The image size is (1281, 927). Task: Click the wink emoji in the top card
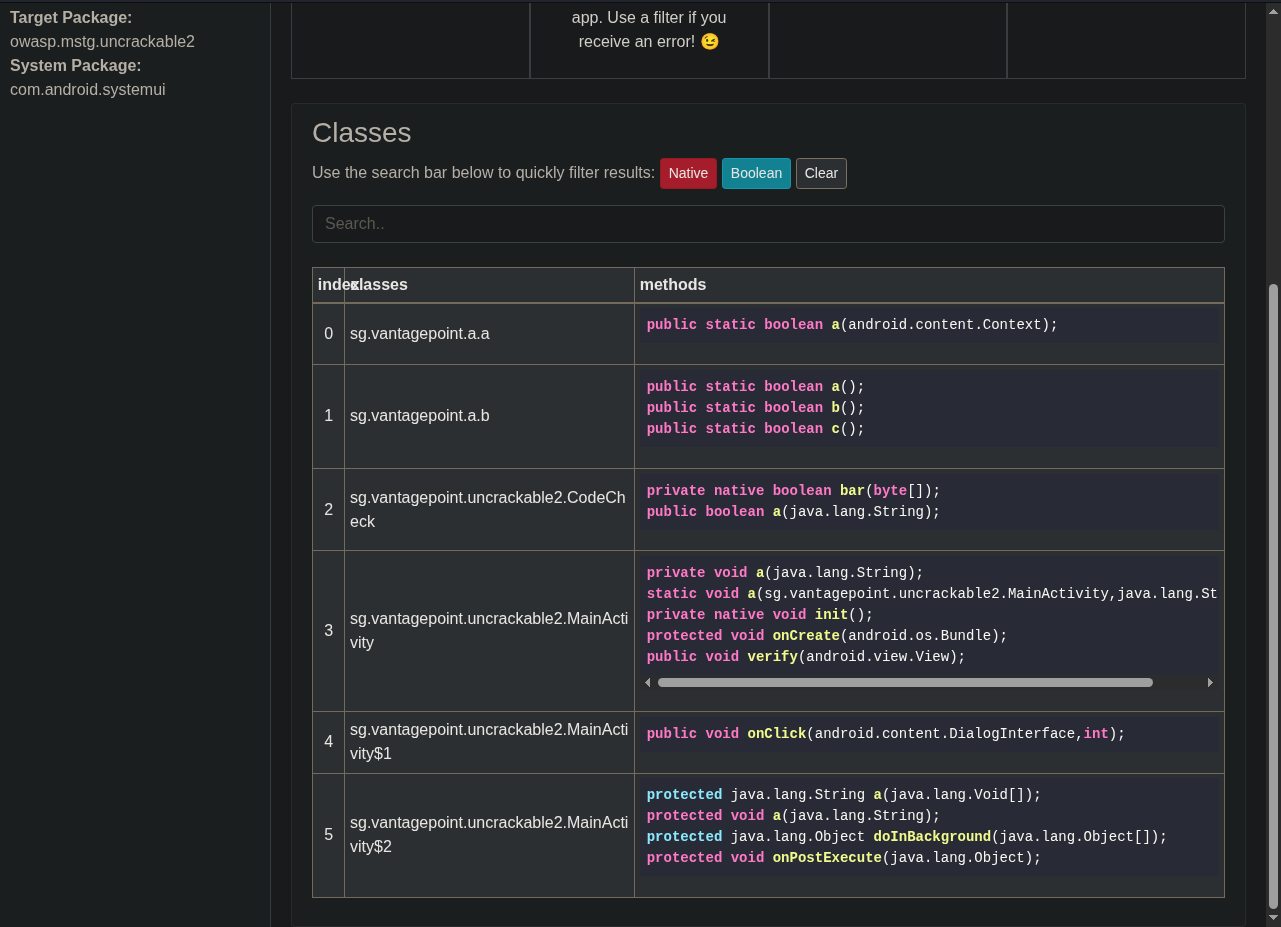tap(710, 42)
